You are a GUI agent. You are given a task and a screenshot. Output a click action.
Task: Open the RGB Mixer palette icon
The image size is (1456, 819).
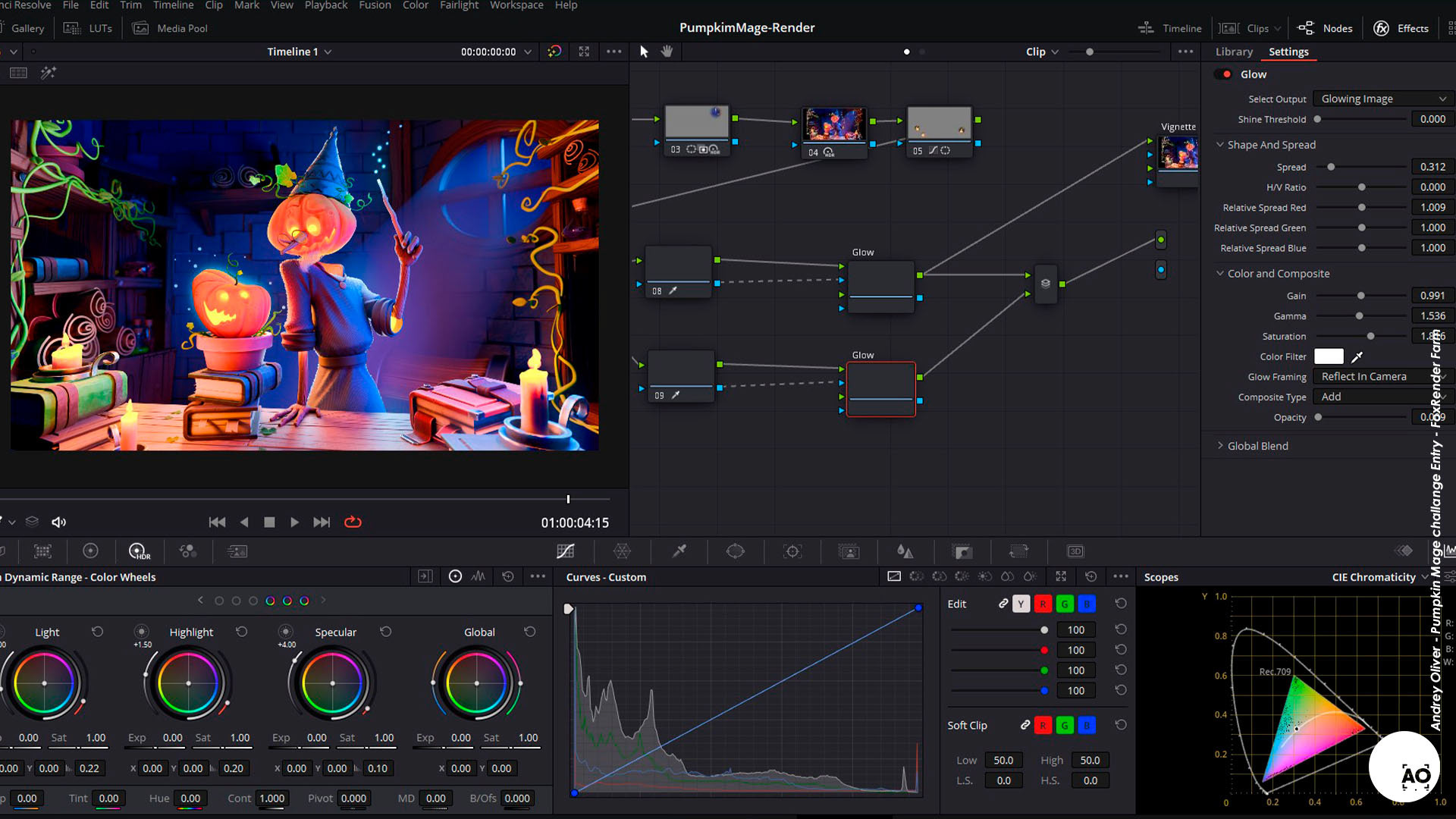click(x=188, y=551)
